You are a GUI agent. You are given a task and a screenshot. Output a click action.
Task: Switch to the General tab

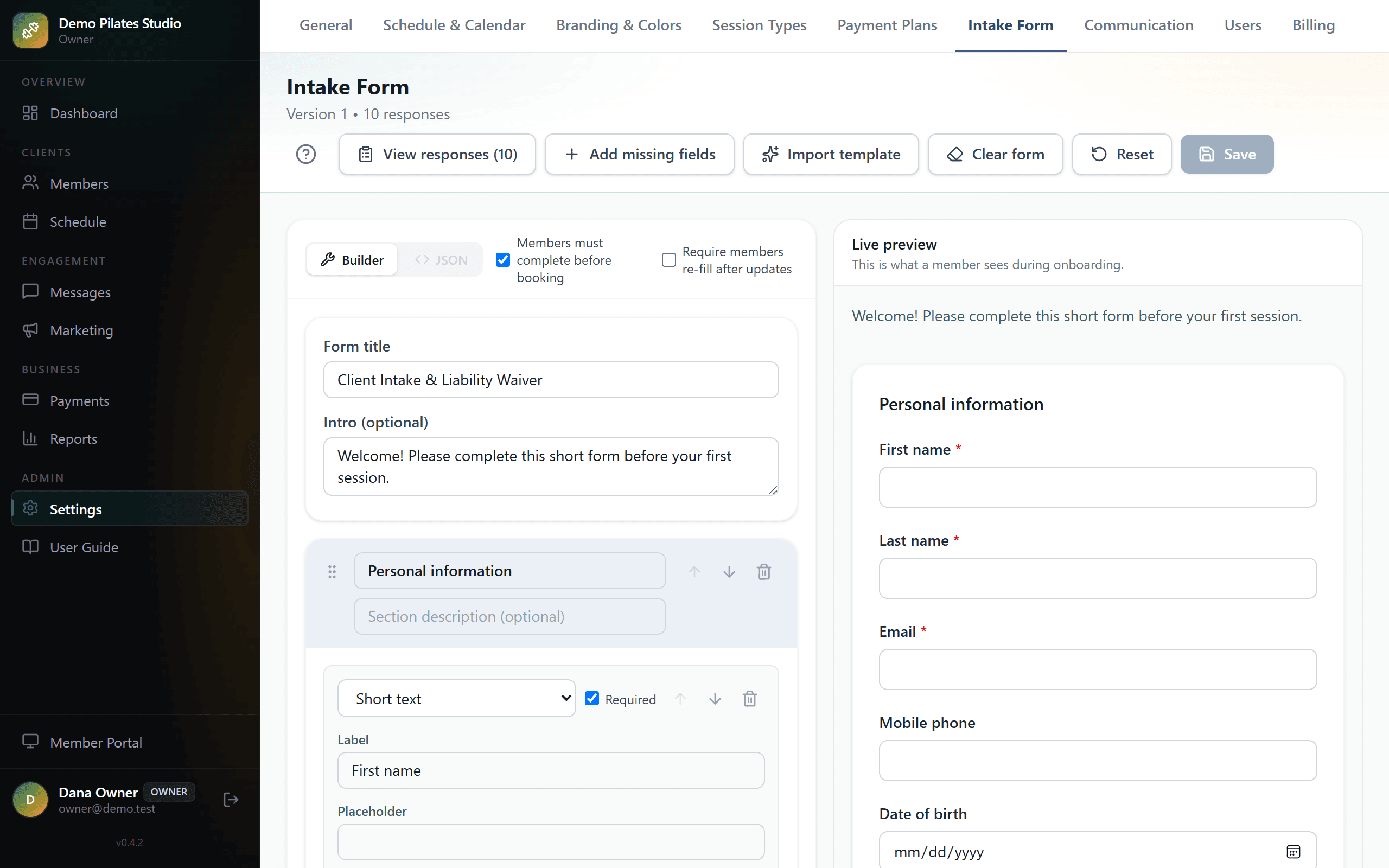point(326,25)
